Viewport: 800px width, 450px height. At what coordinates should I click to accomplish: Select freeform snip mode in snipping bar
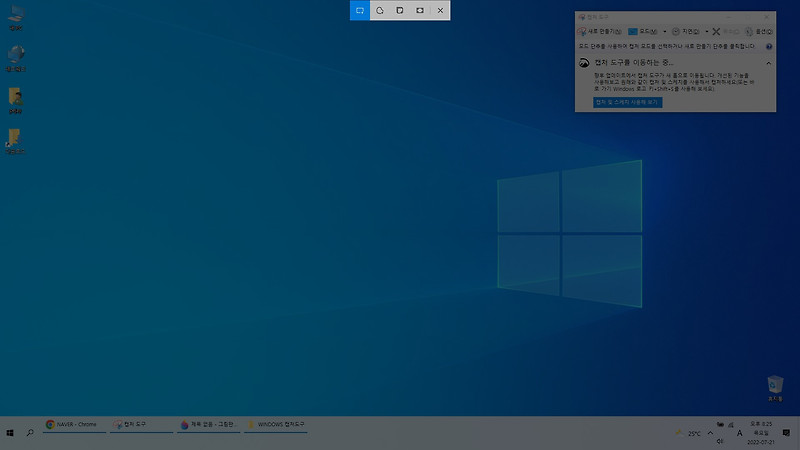[380, 10]
